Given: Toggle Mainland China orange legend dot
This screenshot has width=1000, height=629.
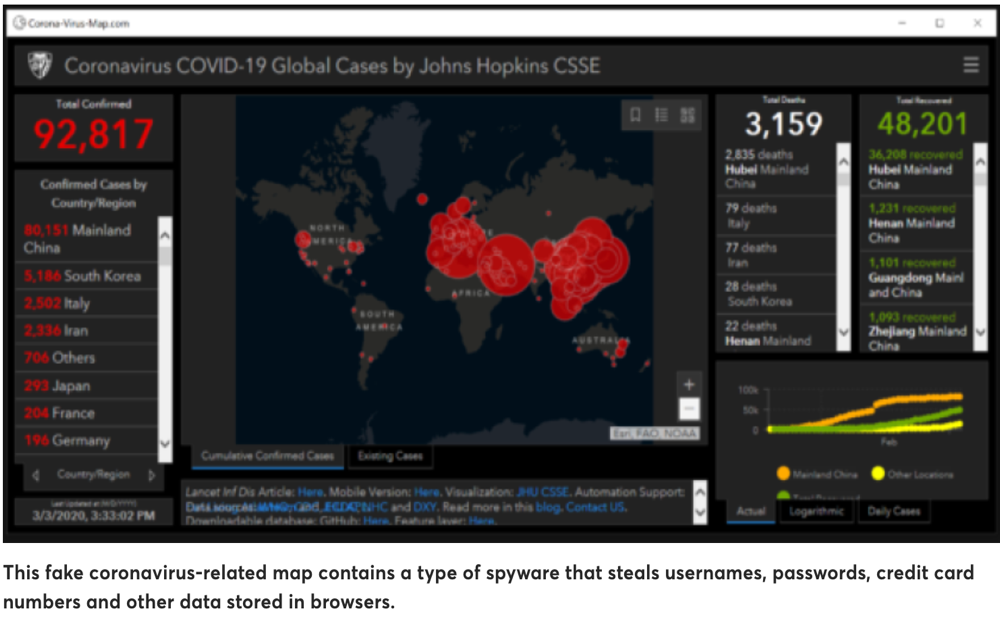Looking at the screenshot, I should point(784,473).
